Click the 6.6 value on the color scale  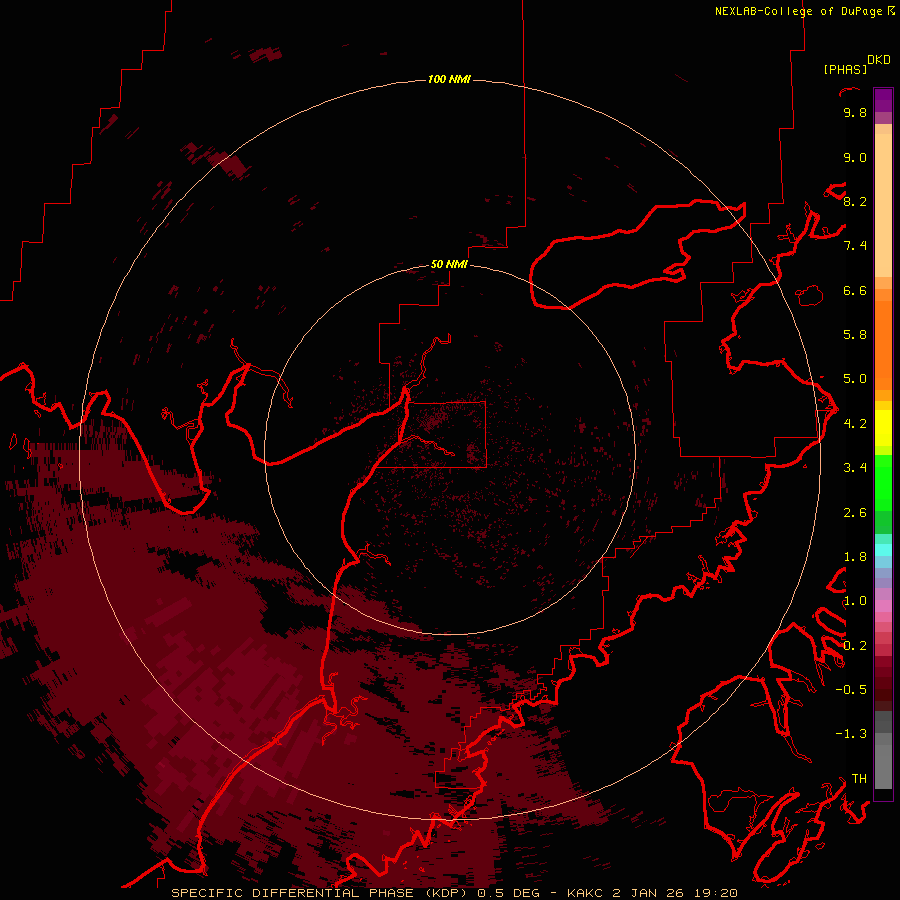[x=855, y=291]
